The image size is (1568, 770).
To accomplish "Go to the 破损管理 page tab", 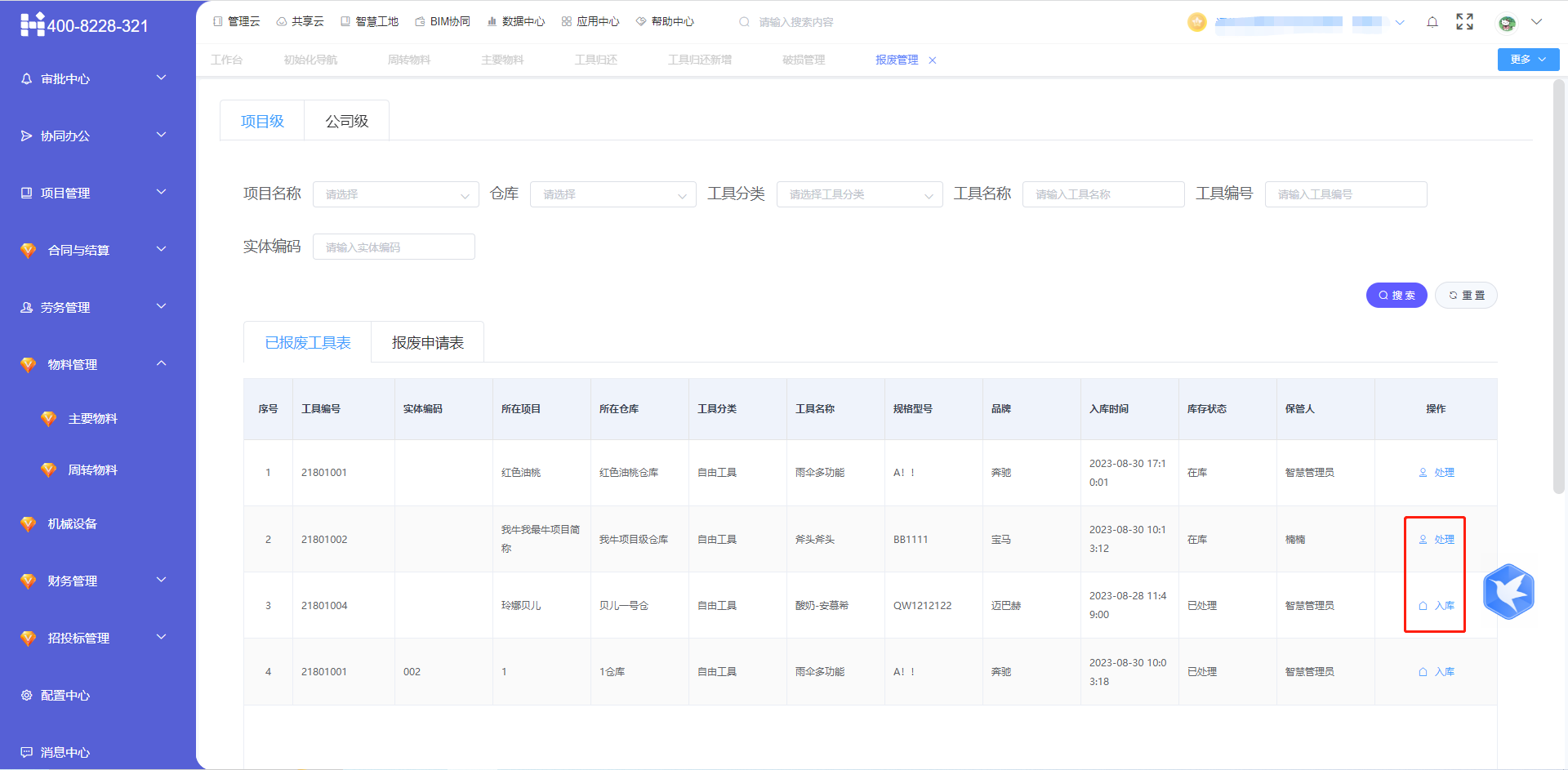I will (804, 60).
